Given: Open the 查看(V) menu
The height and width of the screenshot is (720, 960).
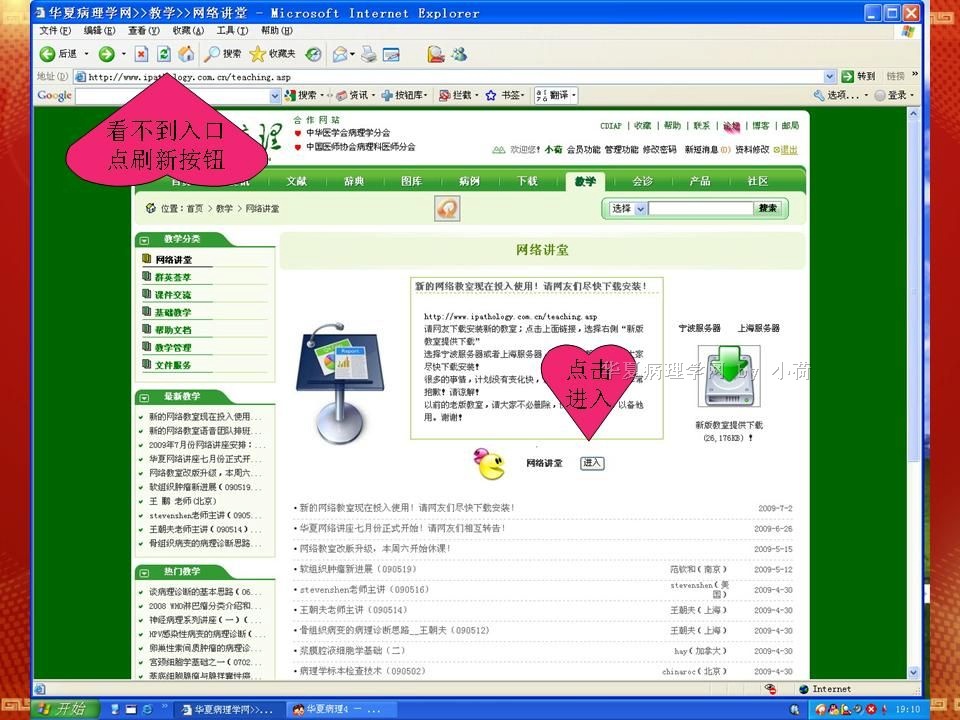Looking at the screenshot, I should coord(143,31).
